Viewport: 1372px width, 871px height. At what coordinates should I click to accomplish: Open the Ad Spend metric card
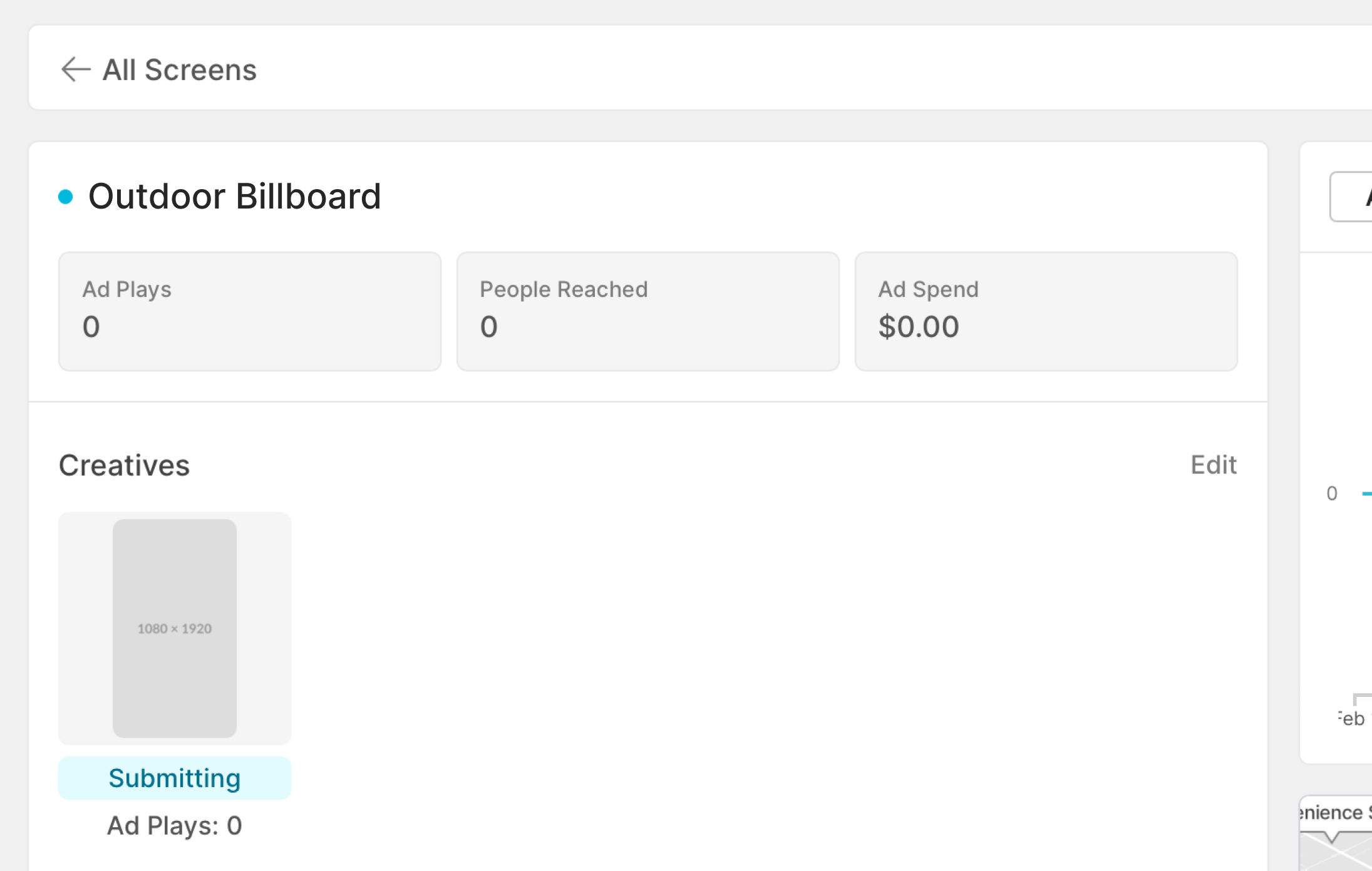[x=1046, y=311]
